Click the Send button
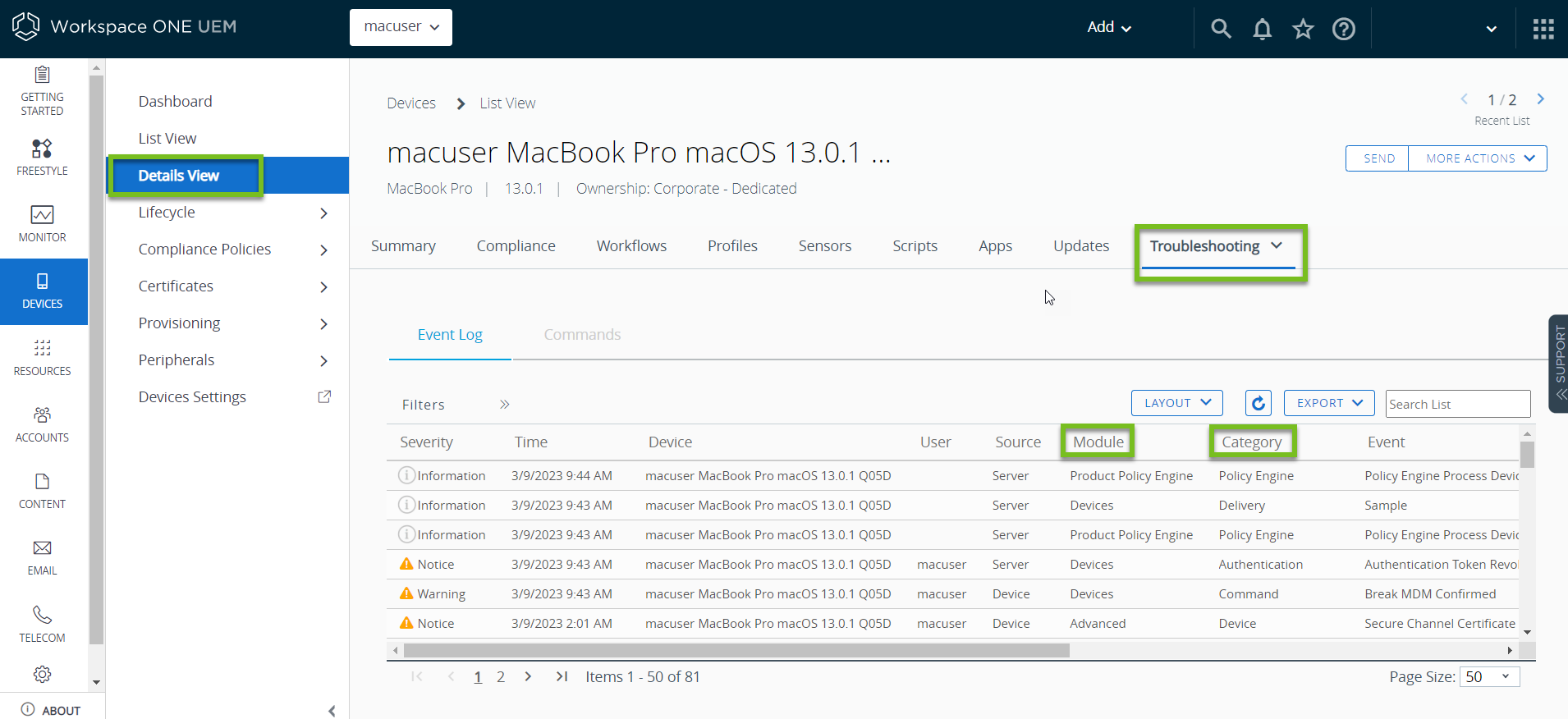The width and height of the screenshot is (1568, 719). (x=1378, y=158)
